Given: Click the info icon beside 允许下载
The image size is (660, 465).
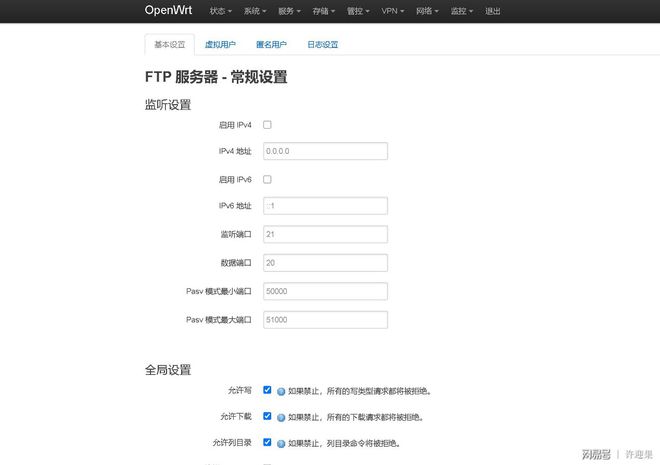Looking at the screenshot, I should coord(281,418).
